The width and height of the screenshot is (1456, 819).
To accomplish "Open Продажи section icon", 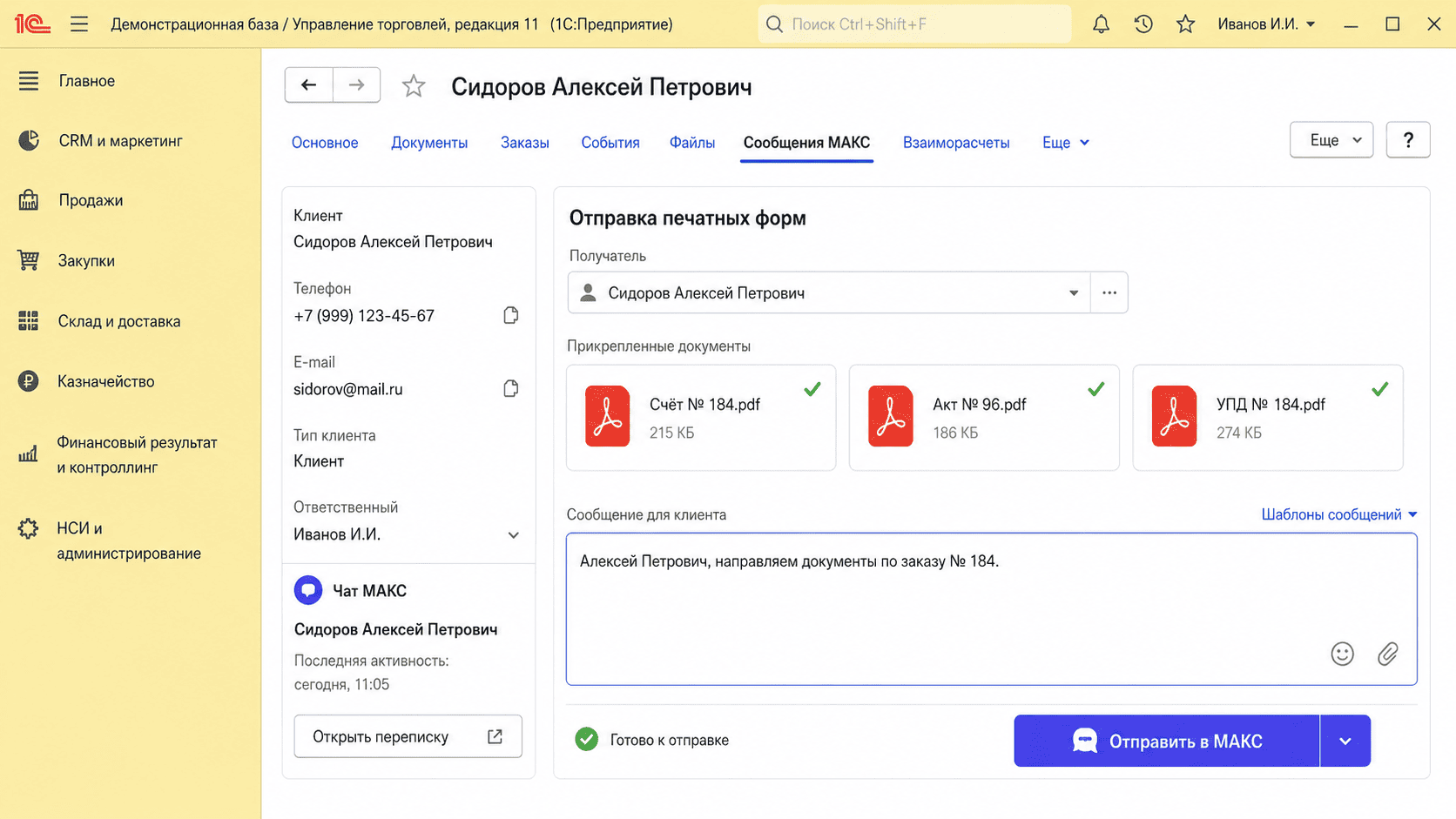I will (29, 200).
